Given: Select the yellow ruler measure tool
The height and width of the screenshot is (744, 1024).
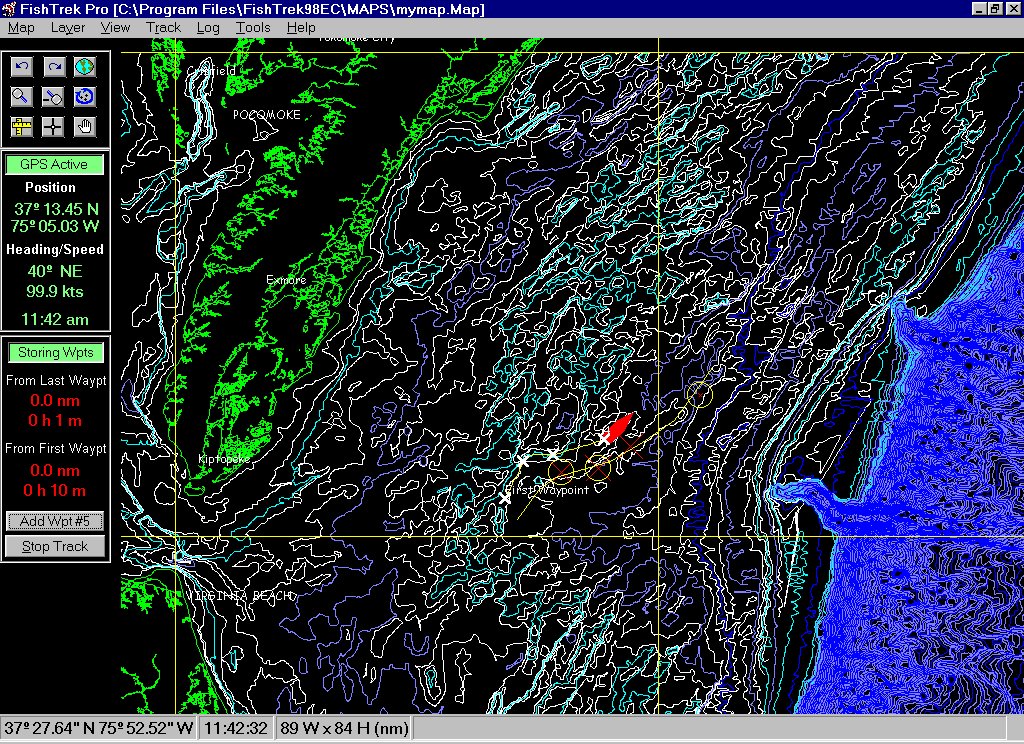Looking at the screenshot, I should [x=22, y=127].
